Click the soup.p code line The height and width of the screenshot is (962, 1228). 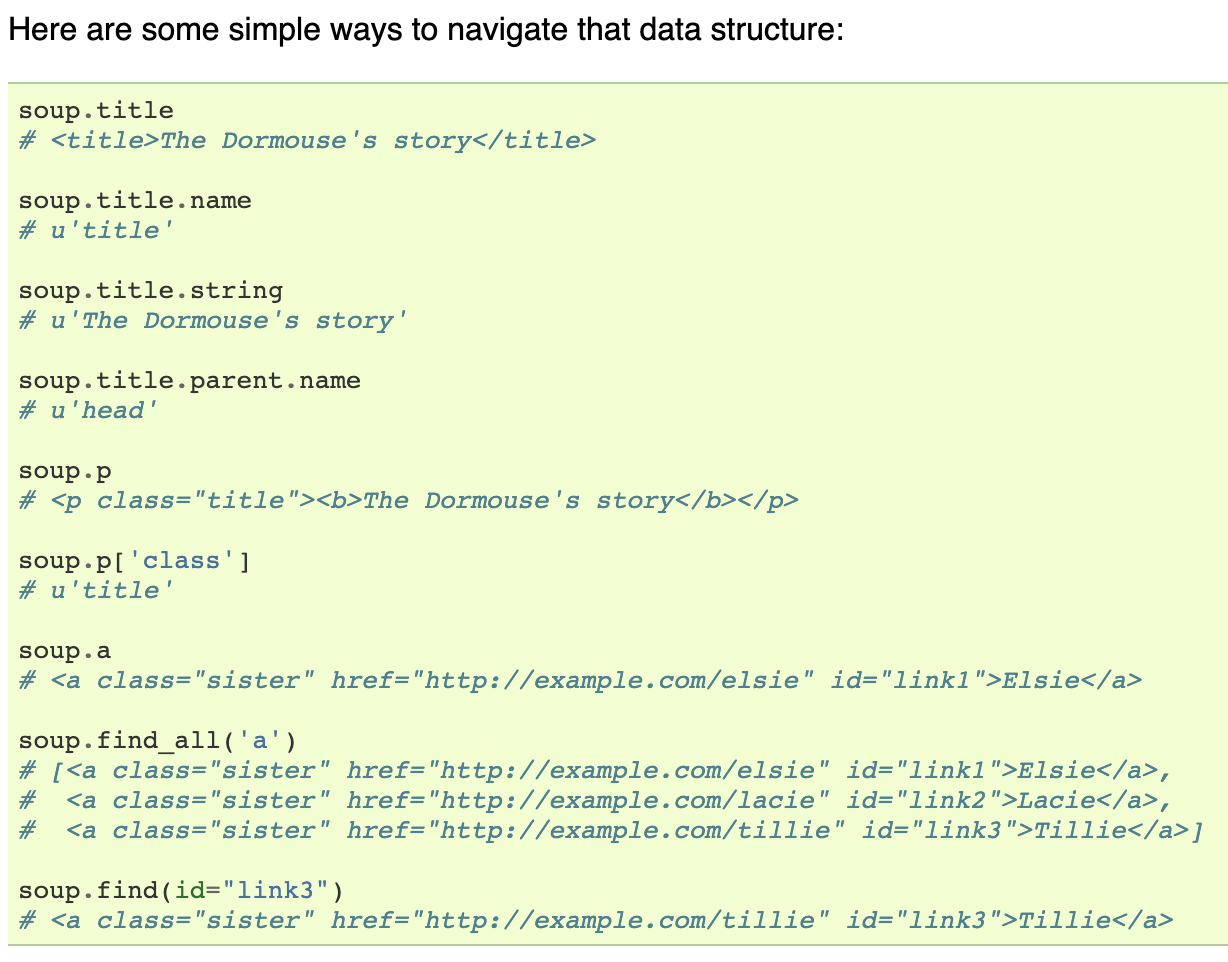(x=65, y=471)
